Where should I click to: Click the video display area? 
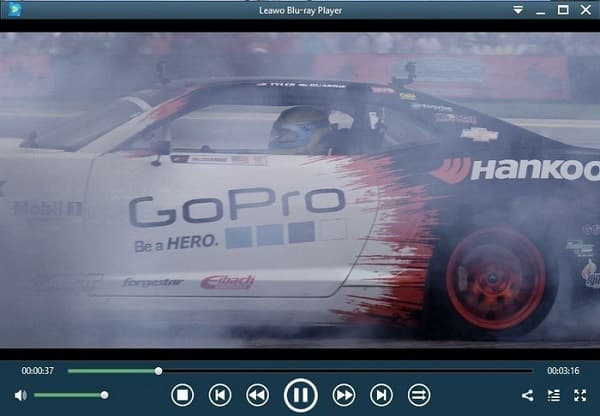[x=300, y=190]
